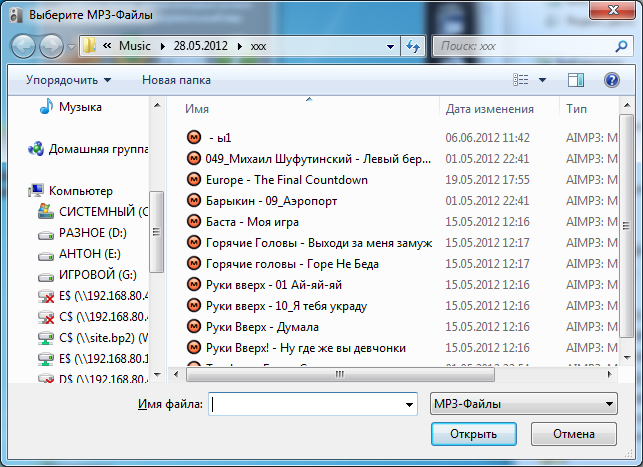Select file Барыкин - 09_Аэропорт
Screen dimensions: 643x467
[271, 201]
